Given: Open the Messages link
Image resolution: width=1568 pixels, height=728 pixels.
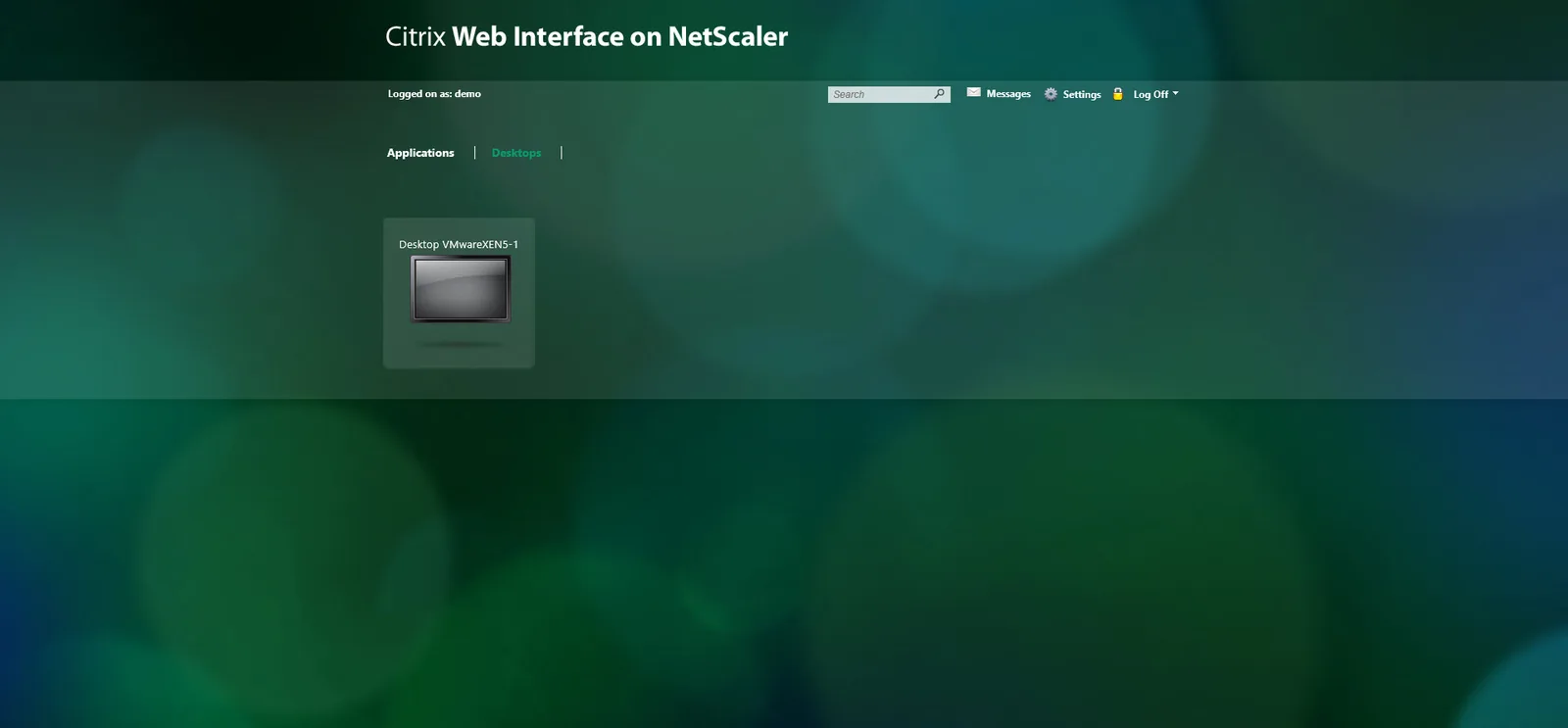Looking at the screenshot, I should click(x=1008, y=94).
